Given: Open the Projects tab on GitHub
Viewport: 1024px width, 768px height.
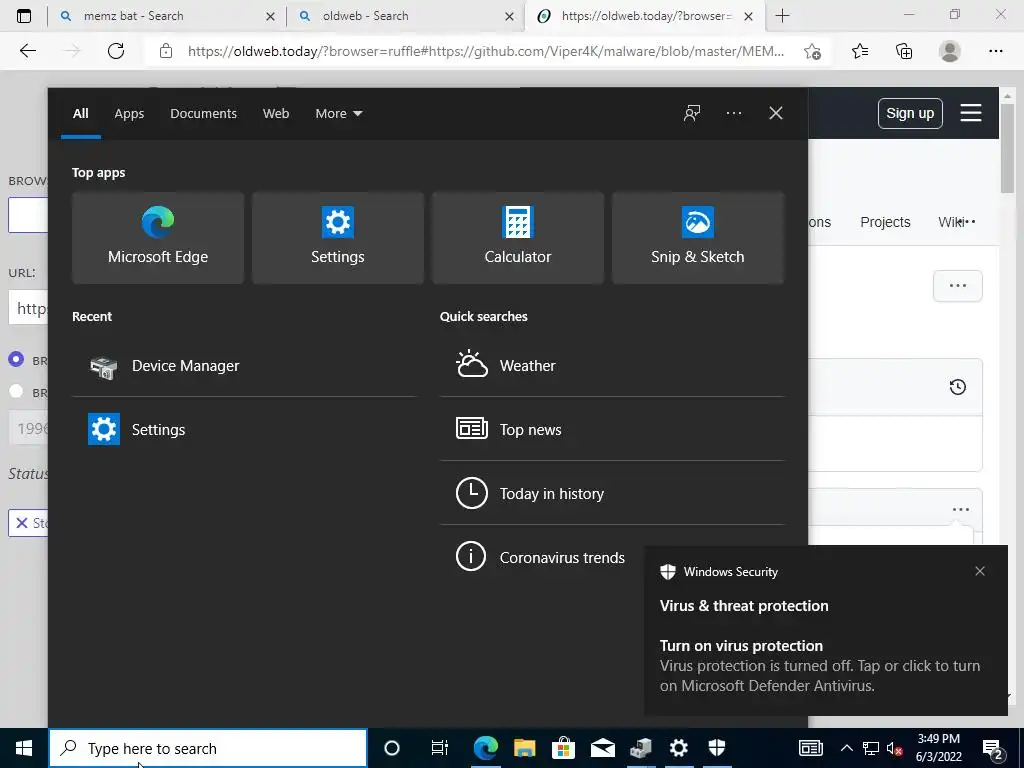Looking at the screenshot, I should click(x=885, y=222).
